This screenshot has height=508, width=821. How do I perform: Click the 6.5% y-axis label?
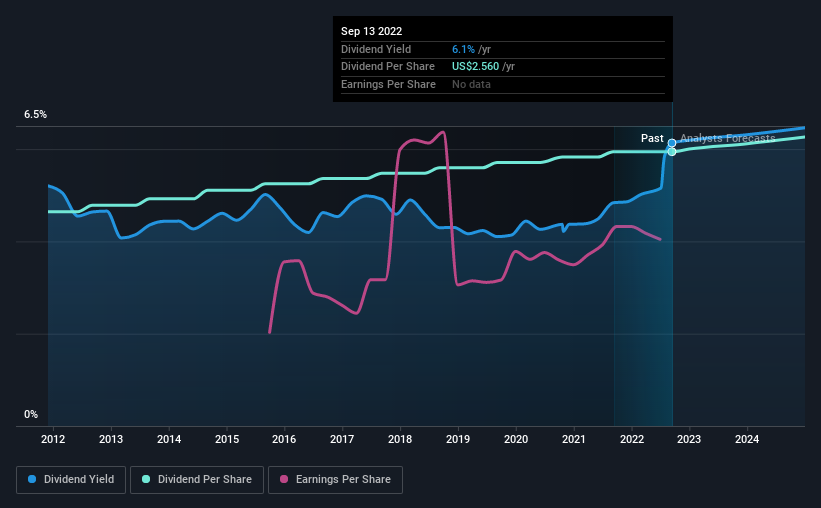(36, 114)
